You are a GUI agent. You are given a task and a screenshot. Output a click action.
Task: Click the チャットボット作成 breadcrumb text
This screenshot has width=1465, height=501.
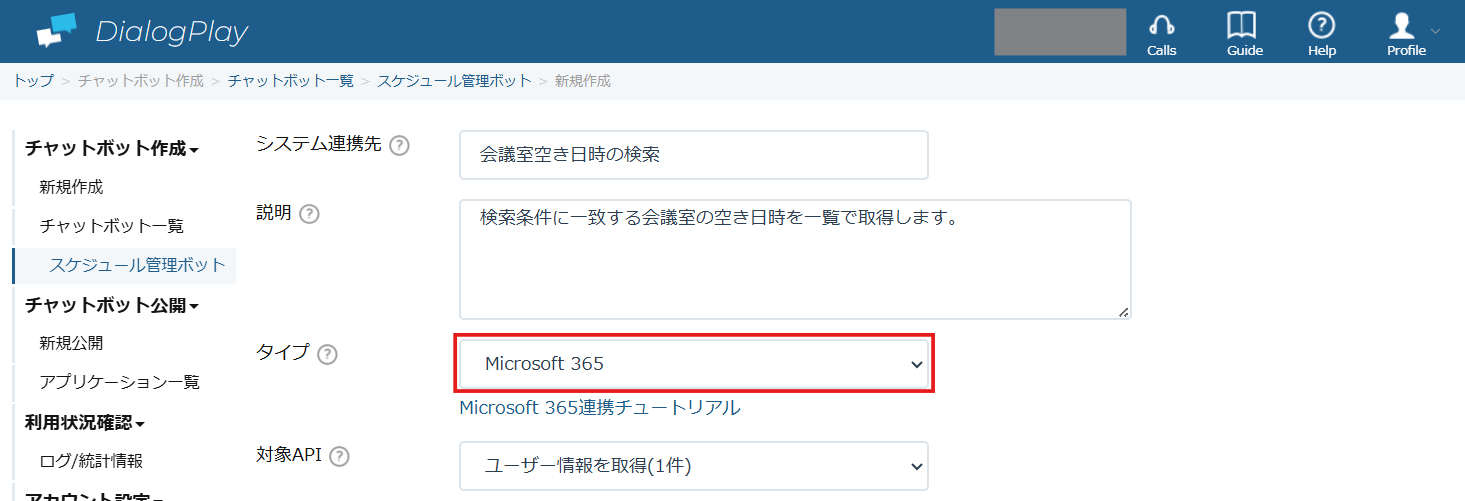pyautogui.click(x=141, y=80)
